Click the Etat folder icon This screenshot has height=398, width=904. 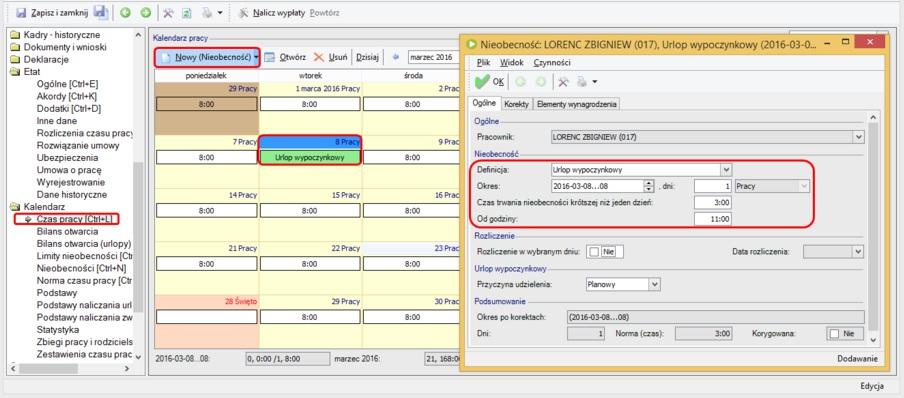[15, 72]
